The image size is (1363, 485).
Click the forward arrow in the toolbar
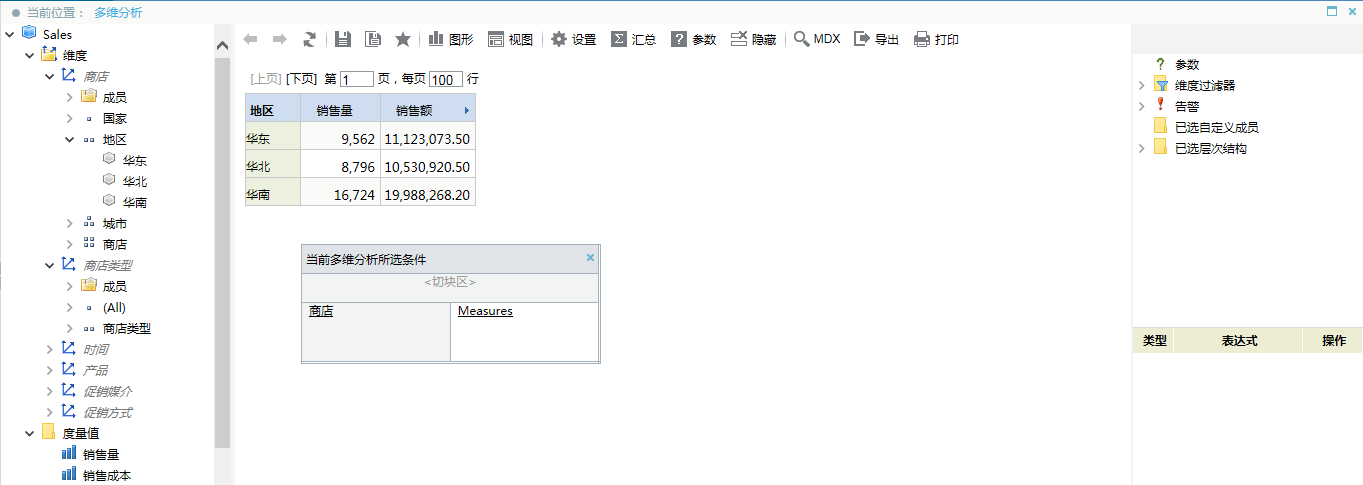pos(280,39)
